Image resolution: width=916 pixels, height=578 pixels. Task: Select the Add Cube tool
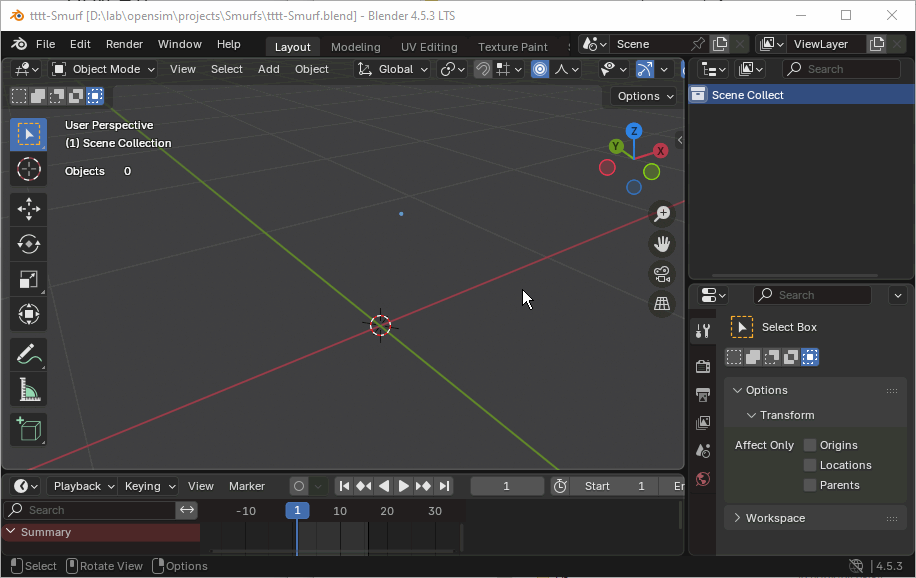click(29, 430)
